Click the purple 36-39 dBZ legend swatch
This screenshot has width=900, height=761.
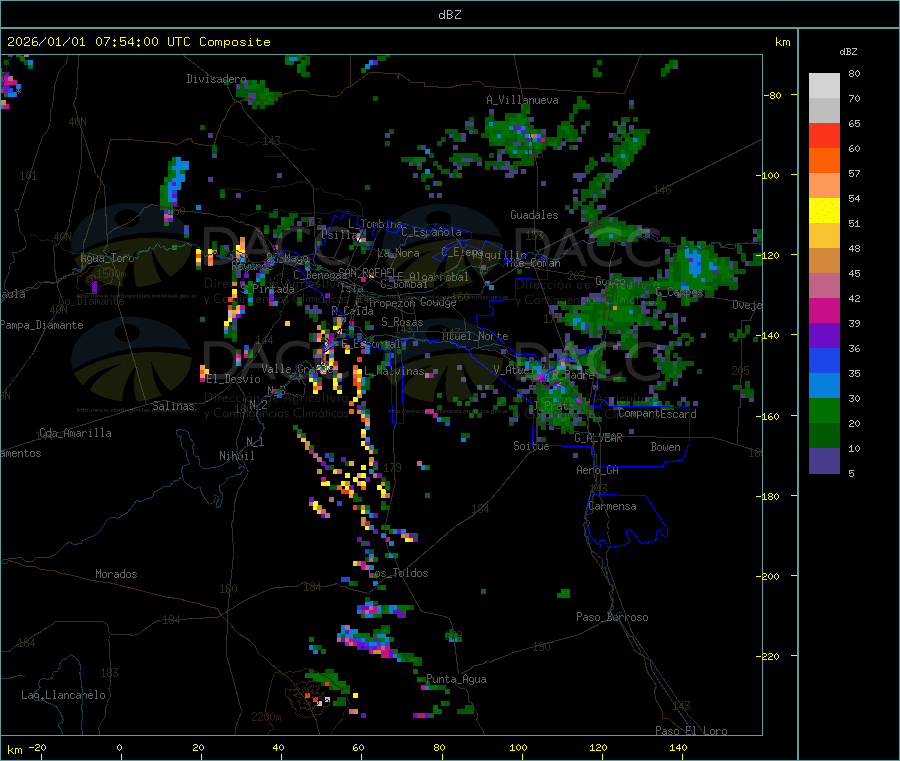(824, 336)
